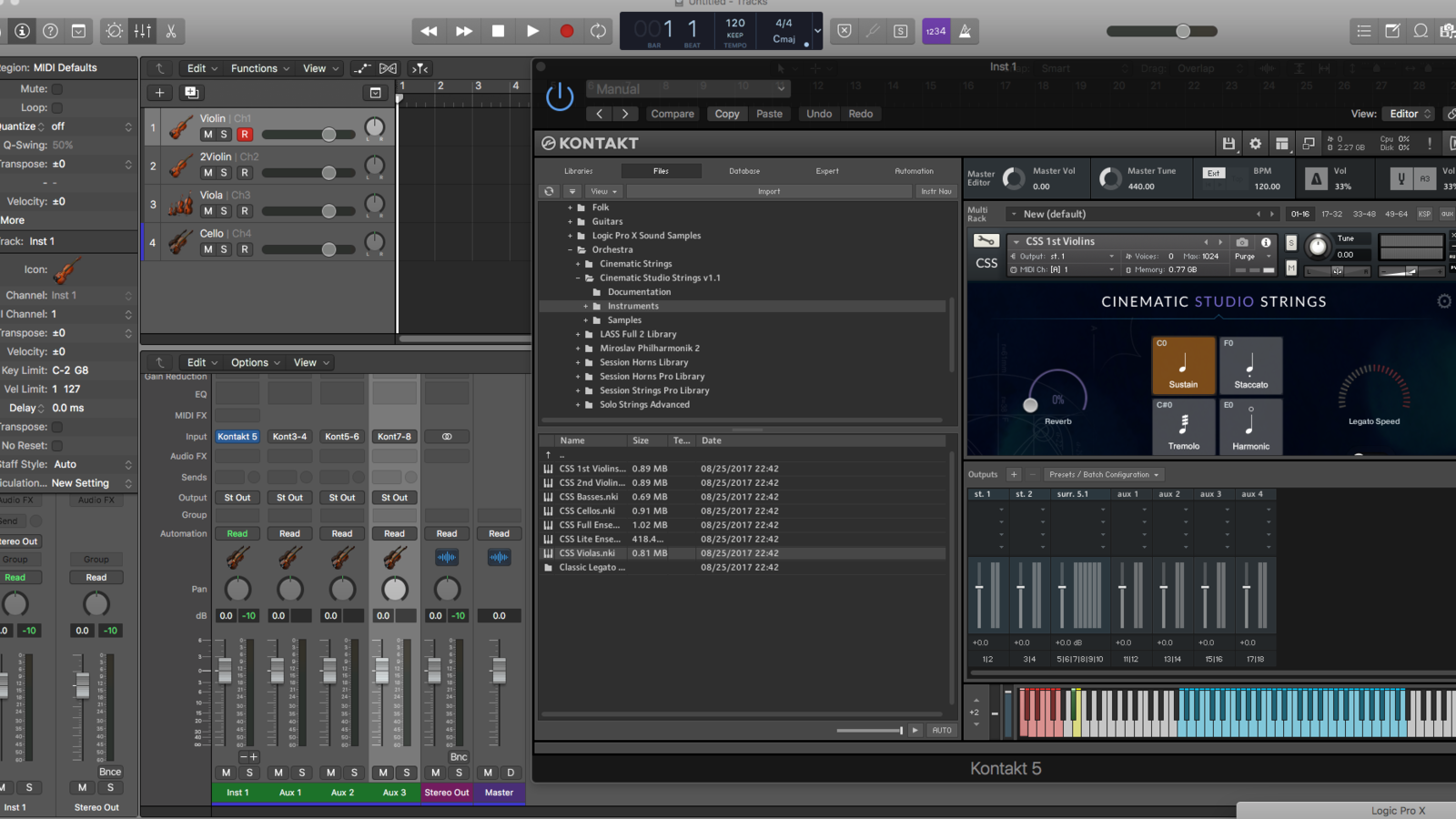Enable the No Reset checkbox
This screenshot has width=1456, height=819.
tap(57, 446)
